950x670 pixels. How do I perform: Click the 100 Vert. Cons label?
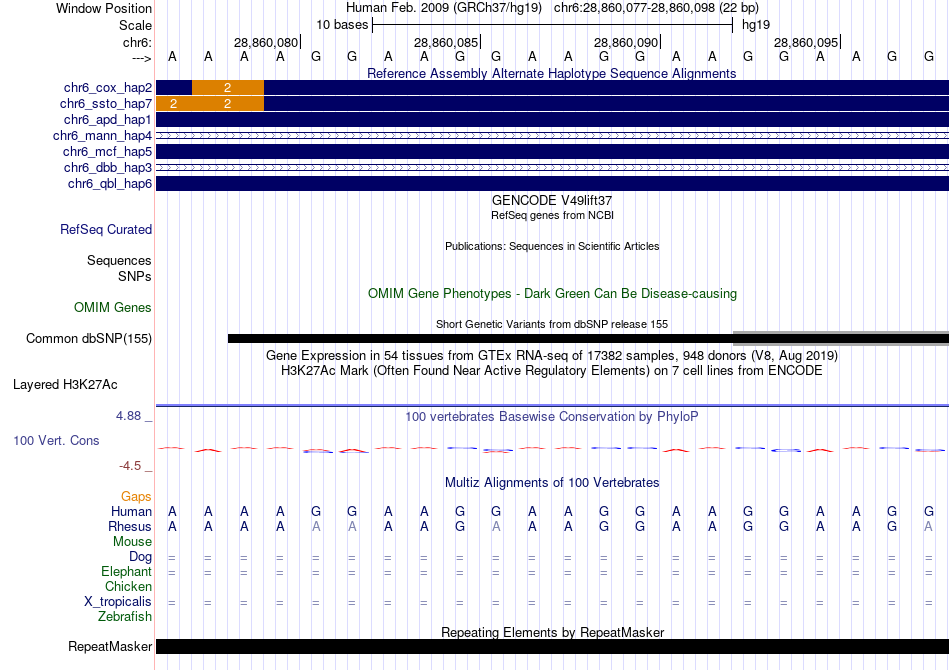click(56, 441)
